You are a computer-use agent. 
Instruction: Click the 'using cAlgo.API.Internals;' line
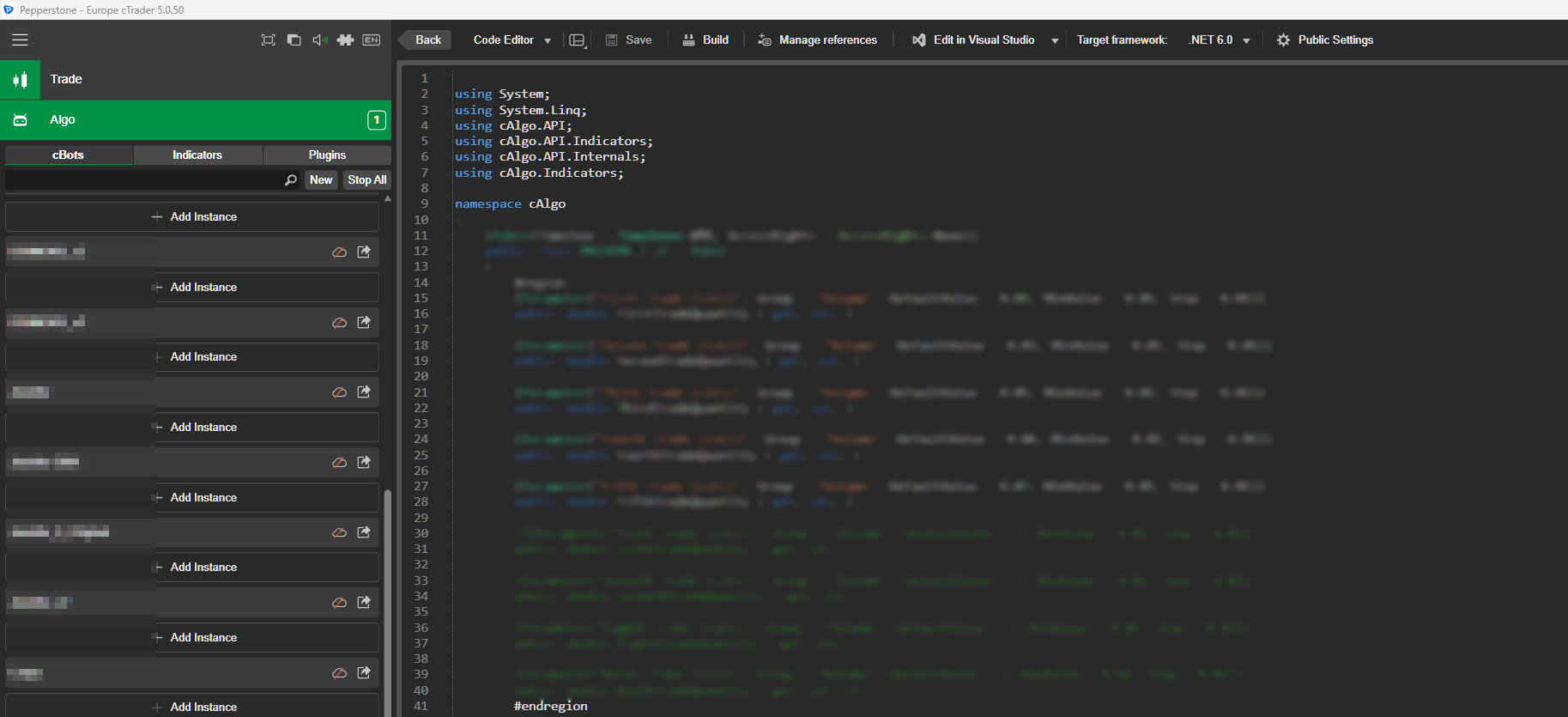pos(550,156)
